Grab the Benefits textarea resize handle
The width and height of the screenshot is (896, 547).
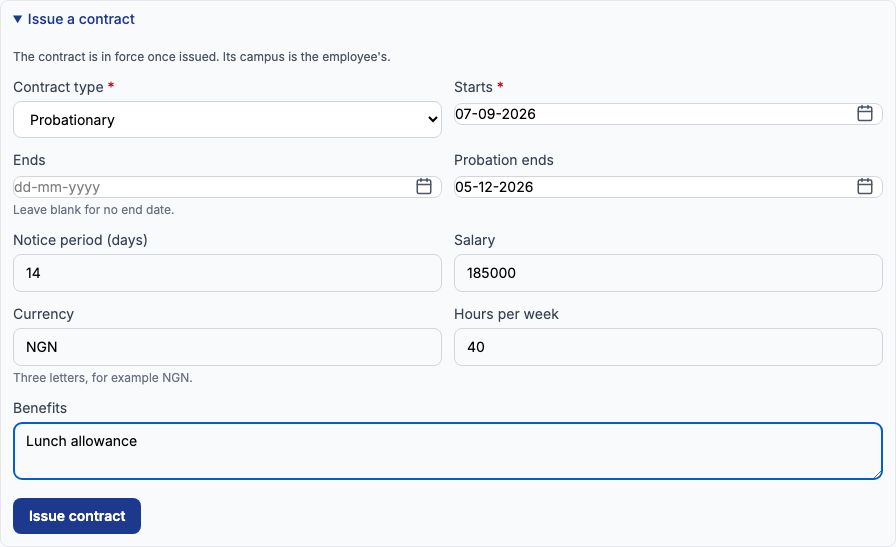point(877,474)
